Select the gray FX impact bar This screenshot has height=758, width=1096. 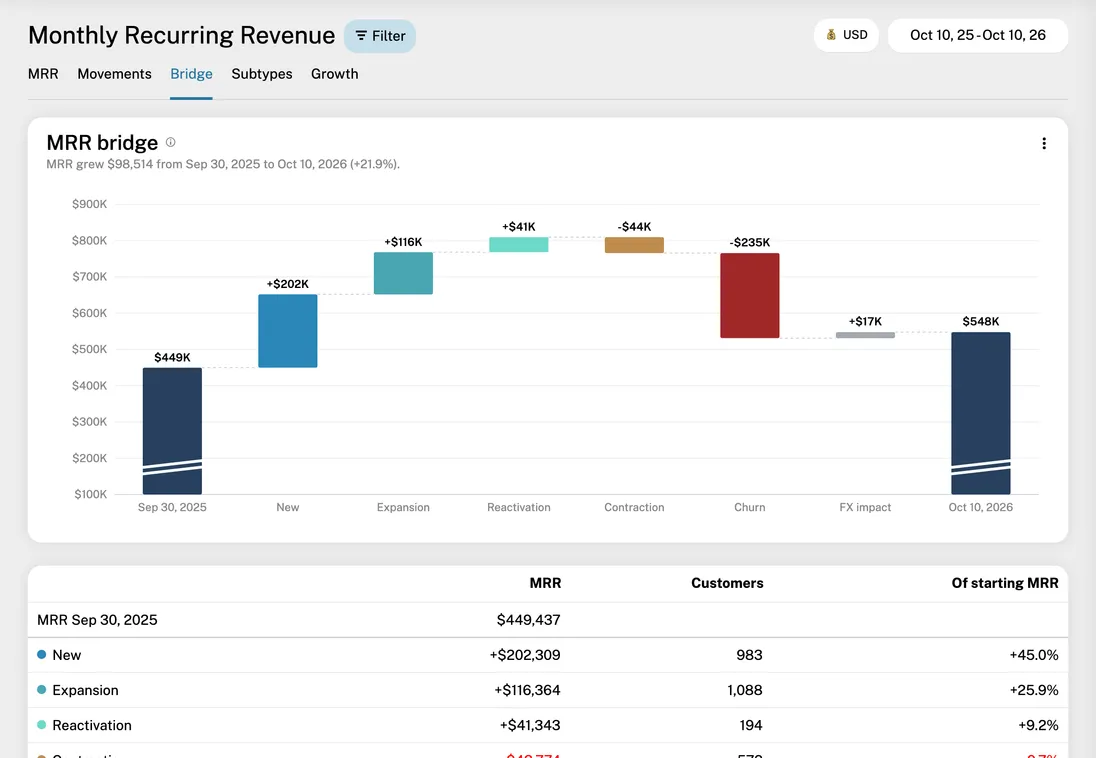(865, 335)
